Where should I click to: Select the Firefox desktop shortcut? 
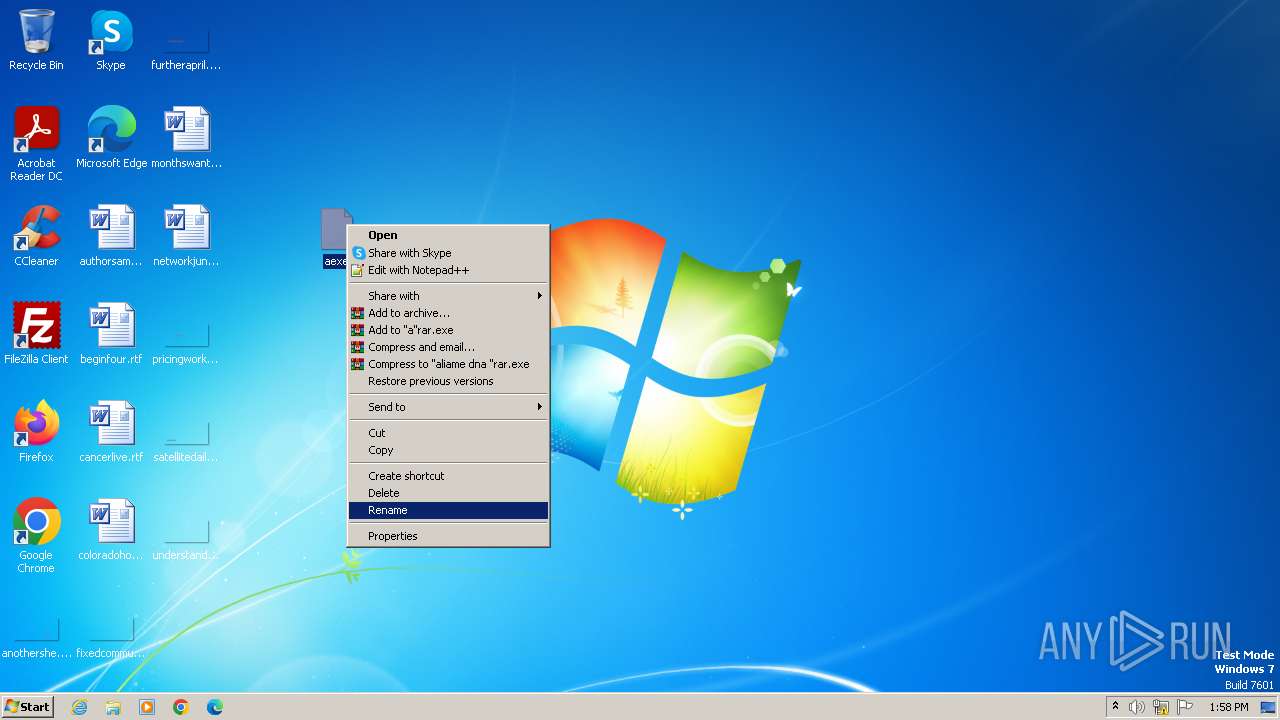coord(36,432)
